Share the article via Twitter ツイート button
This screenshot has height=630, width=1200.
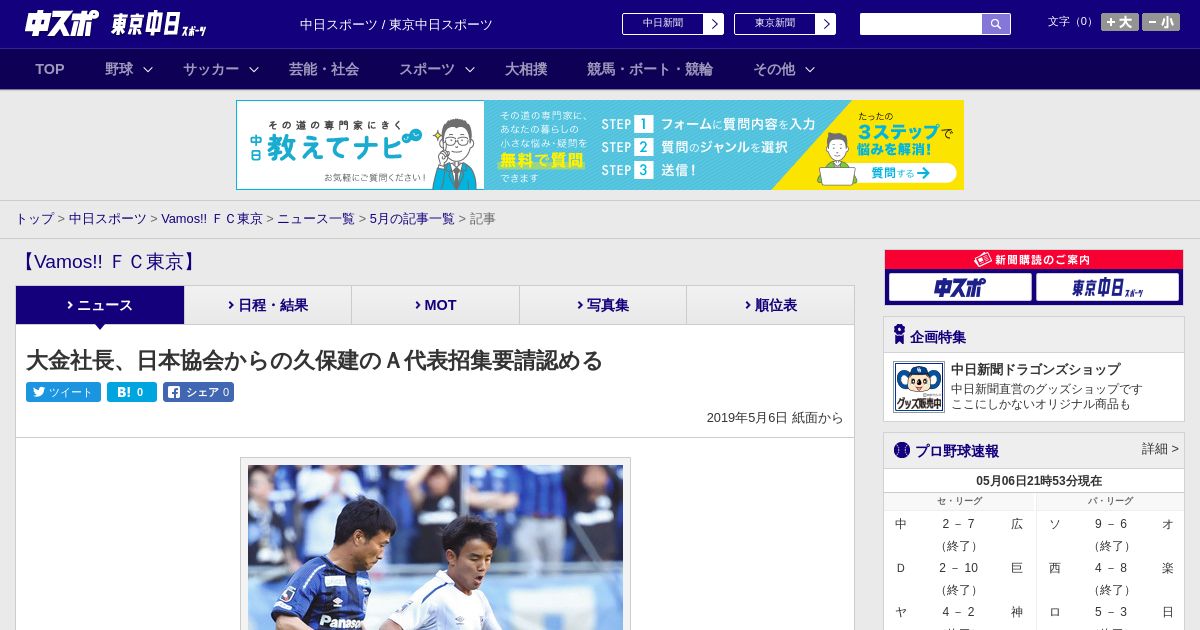[63, 392]
